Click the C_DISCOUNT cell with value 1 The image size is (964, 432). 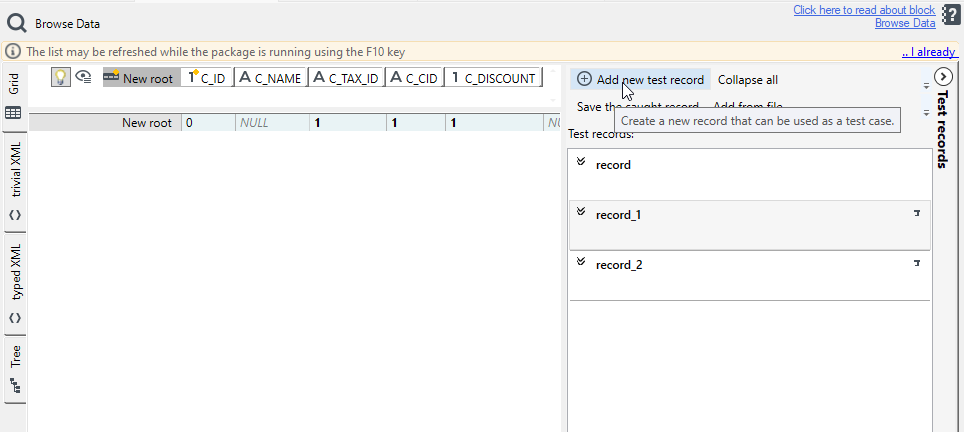coord(495,122)
